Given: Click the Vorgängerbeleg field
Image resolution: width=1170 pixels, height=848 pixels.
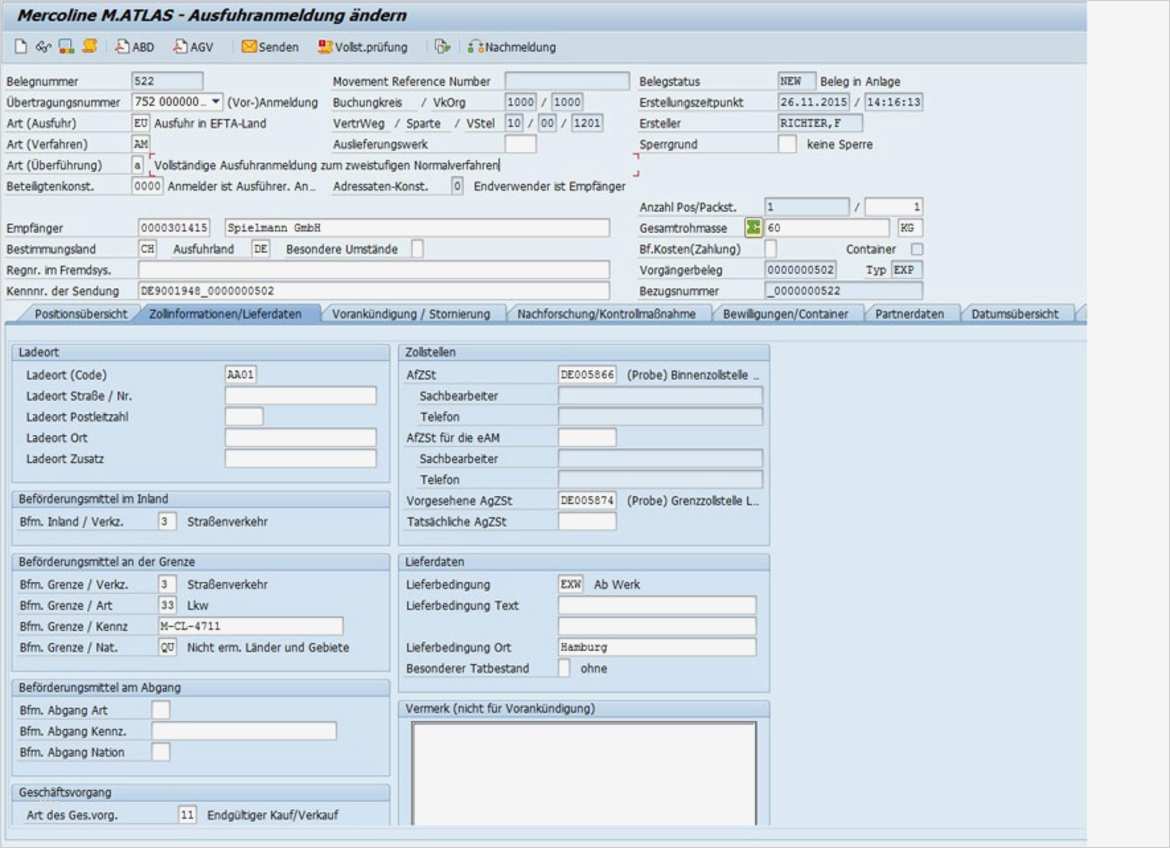Looking at the screenshot, I should (x=801, y=269).
